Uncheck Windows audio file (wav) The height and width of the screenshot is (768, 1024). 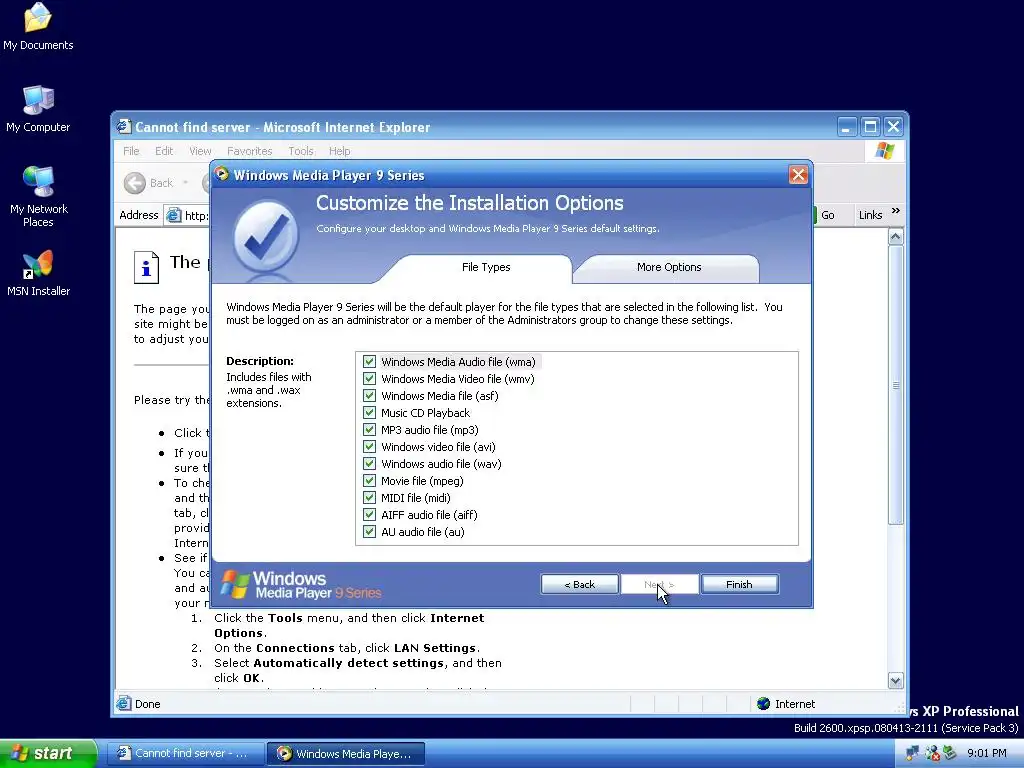(370, 464)
